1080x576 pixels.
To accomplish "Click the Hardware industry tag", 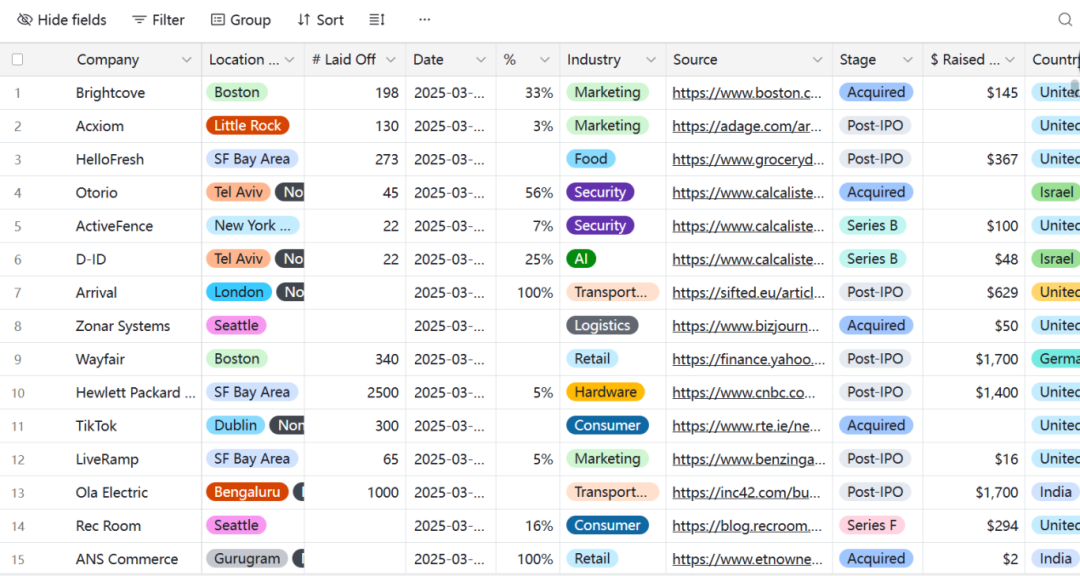I will point(605,392).
